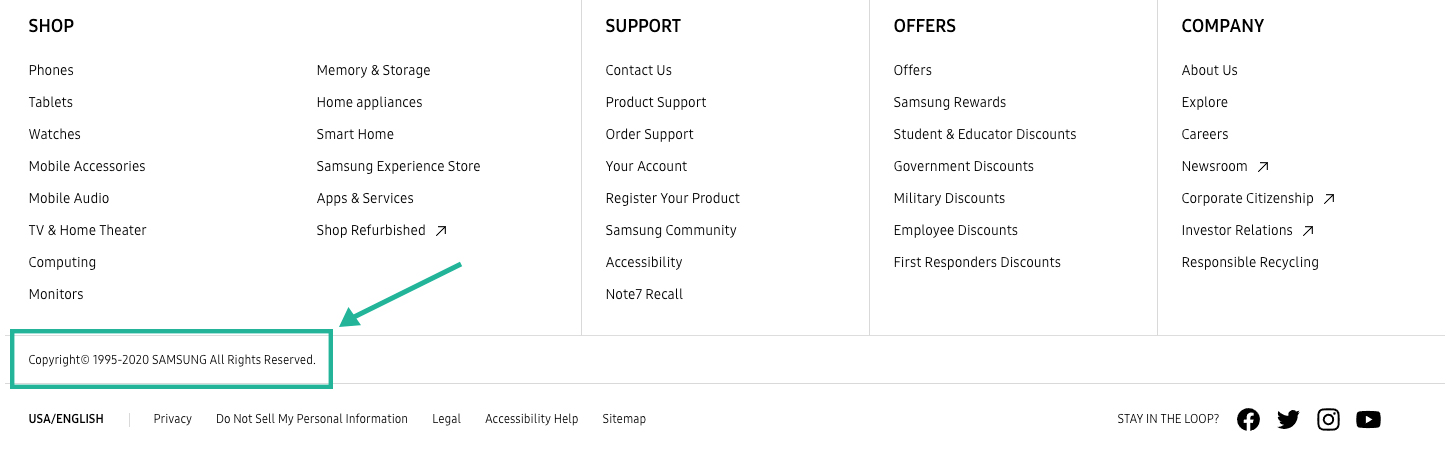The image size is (1450, 451).
Task: Open the Phones shop link
Action: (x=51, y=70)
